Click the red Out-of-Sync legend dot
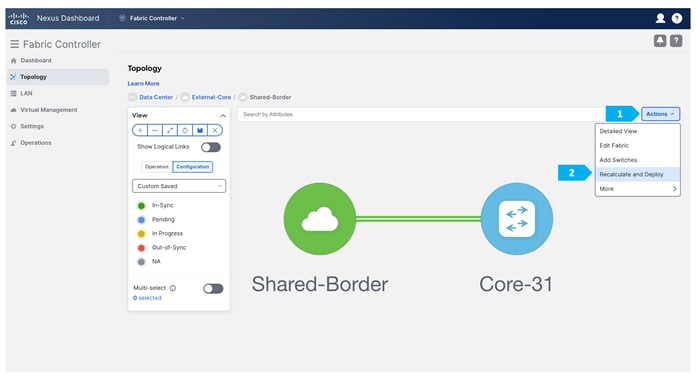 click(x=141, y=248)
